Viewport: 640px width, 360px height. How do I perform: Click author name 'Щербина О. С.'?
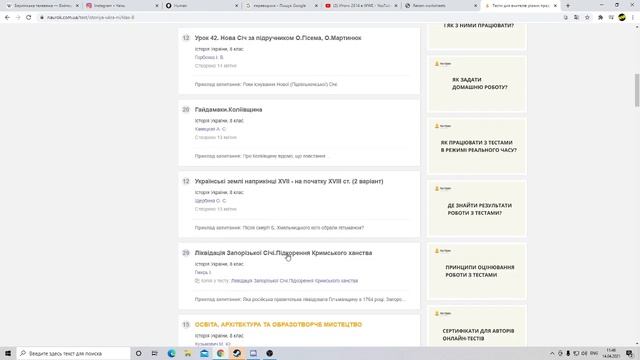pos(211,201)
